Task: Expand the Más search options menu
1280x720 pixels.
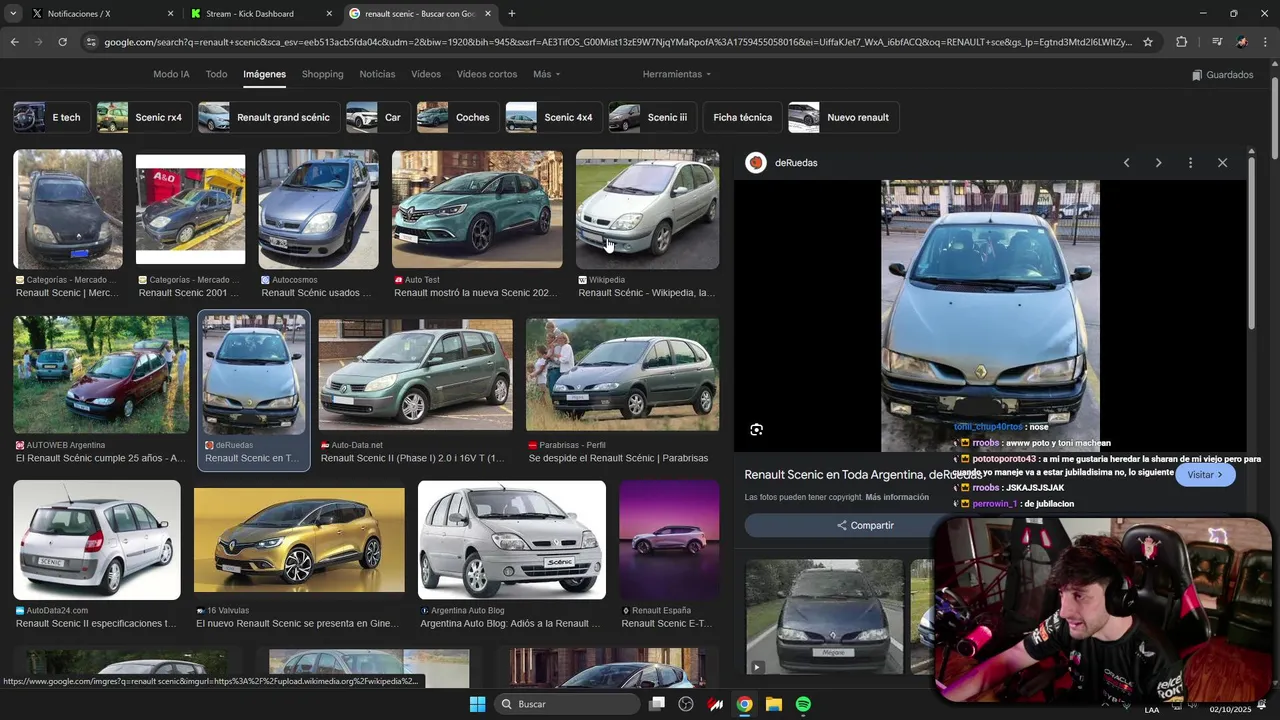Action: click(x=546, y=74)
